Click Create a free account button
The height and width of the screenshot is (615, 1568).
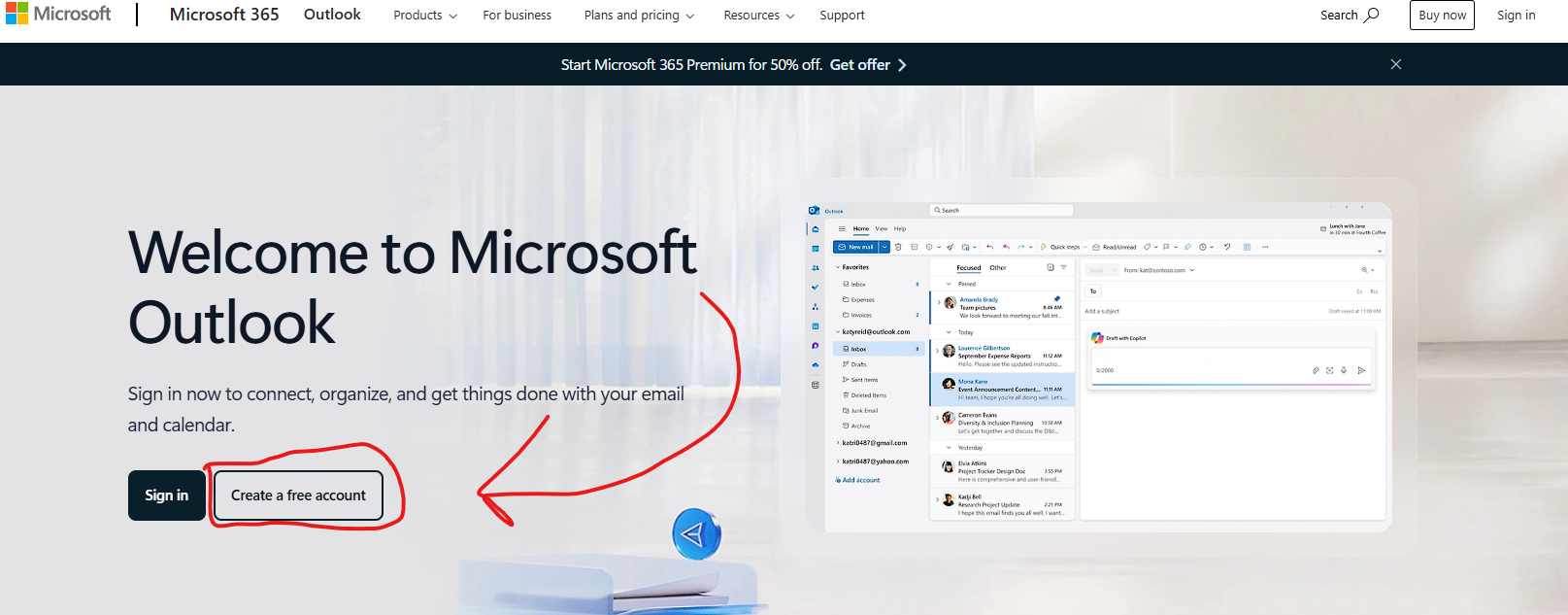tap(298, 495)
